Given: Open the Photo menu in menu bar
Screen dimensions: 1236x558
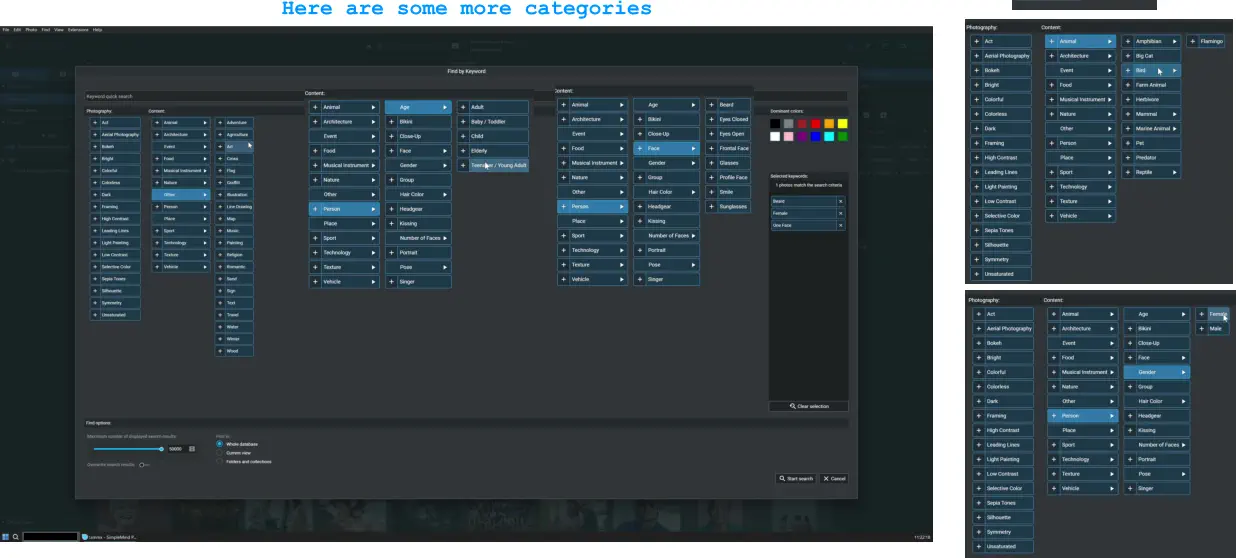Looking at the screenshot, I should pos(31,30).
